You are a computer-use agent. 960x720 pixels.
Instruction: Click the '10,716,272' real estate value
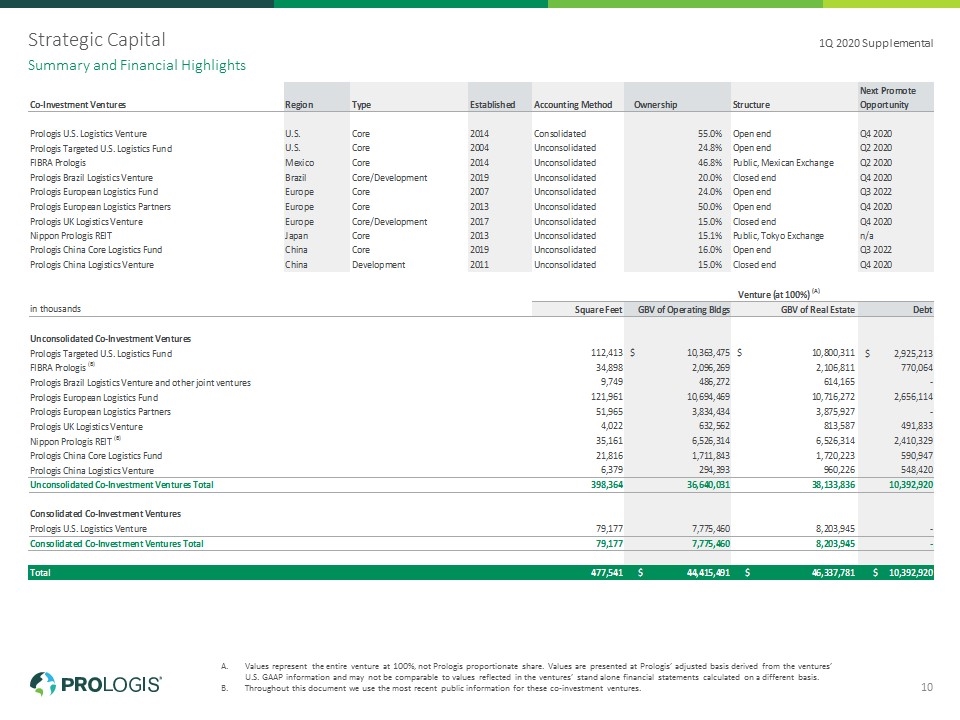pyautogui.click(x=833, y=397)
